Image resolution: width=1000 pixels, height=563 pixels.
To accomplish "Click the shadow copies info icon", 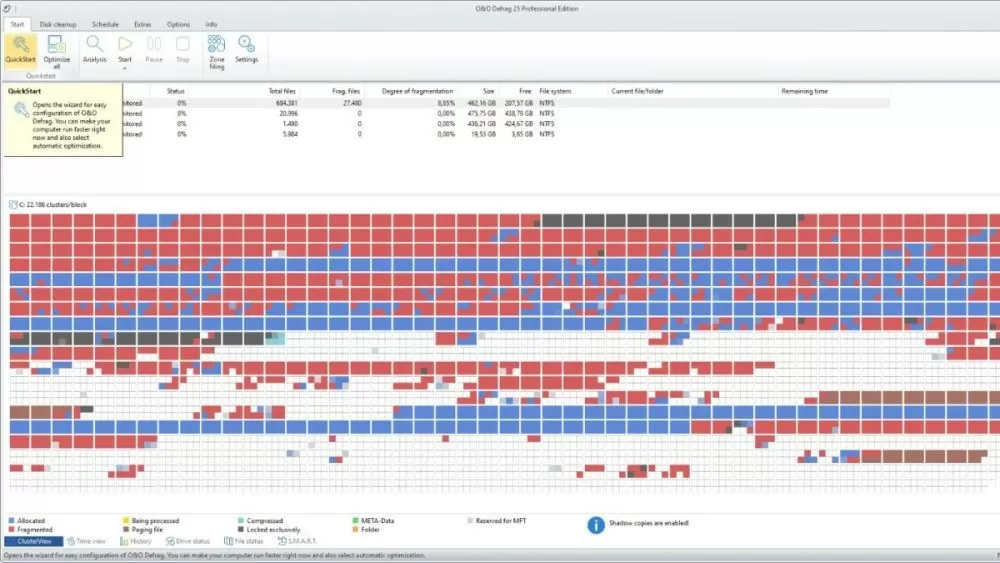I will point(596,524).
